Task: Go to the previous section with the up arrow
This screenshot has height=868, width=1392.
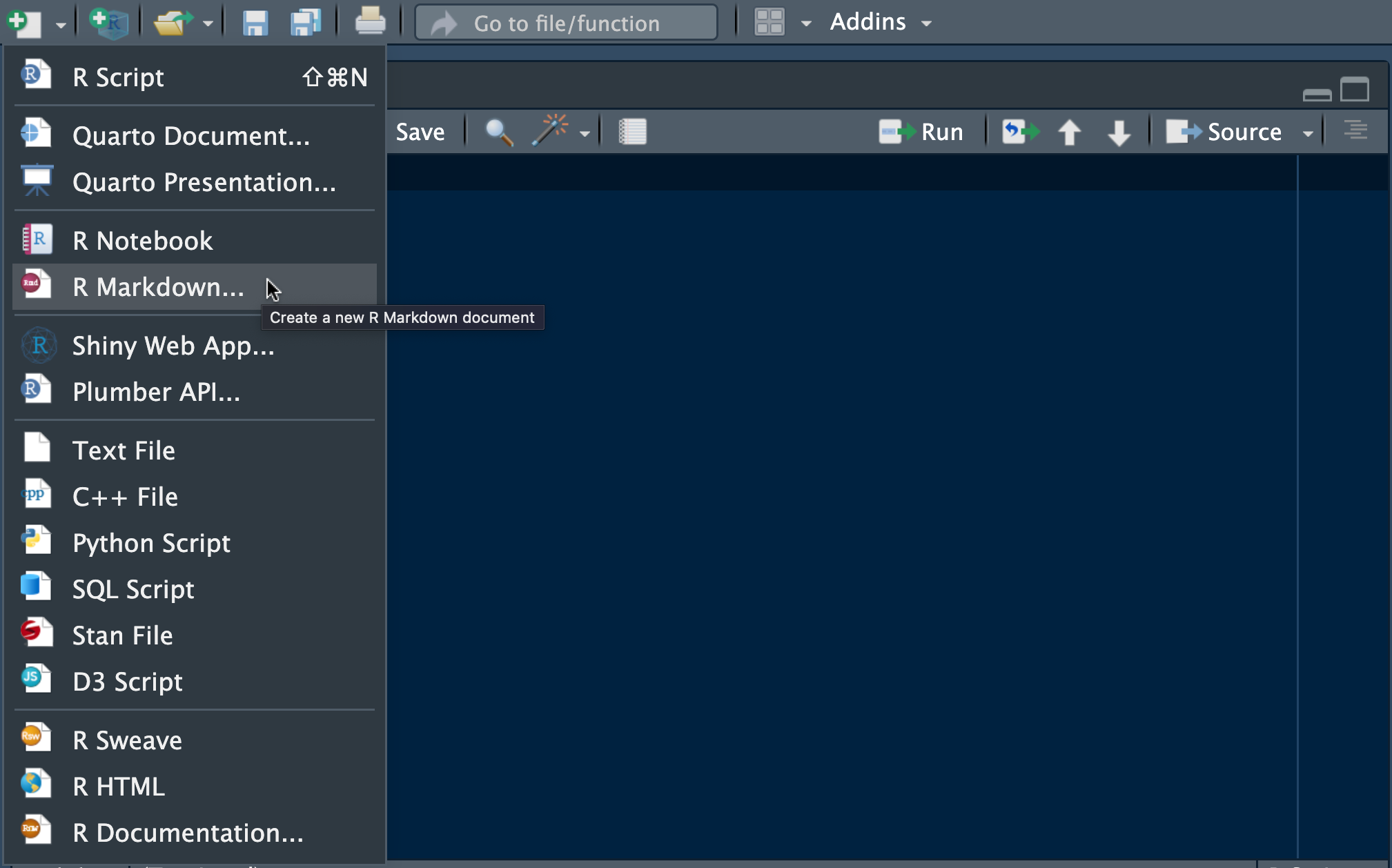Action: [x=1069, y=132]
